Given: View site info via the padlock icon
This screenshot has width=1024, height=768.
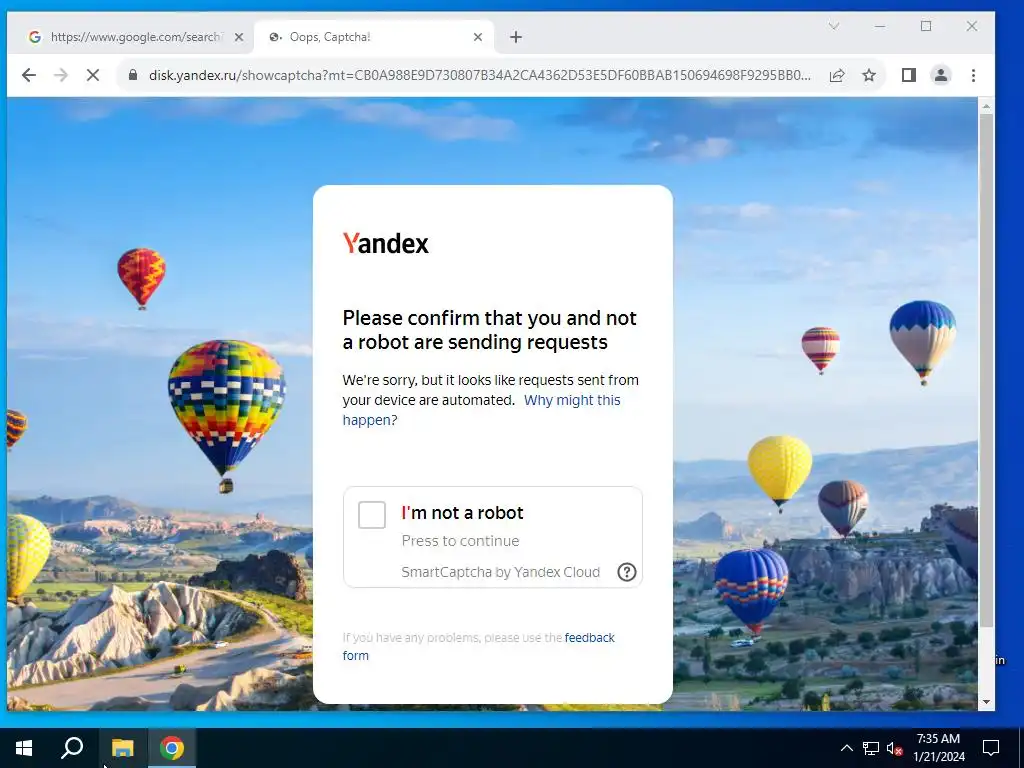Looking at the screenshot, I should click(x=133, y=75).
